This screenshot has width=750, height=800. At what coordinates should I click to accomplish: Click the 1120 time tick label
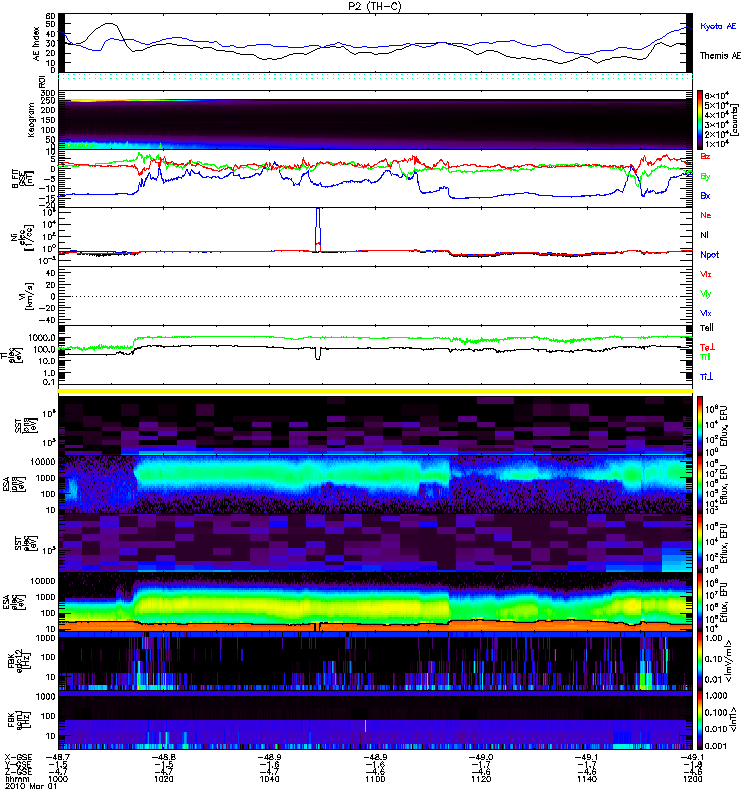(481, 779)
